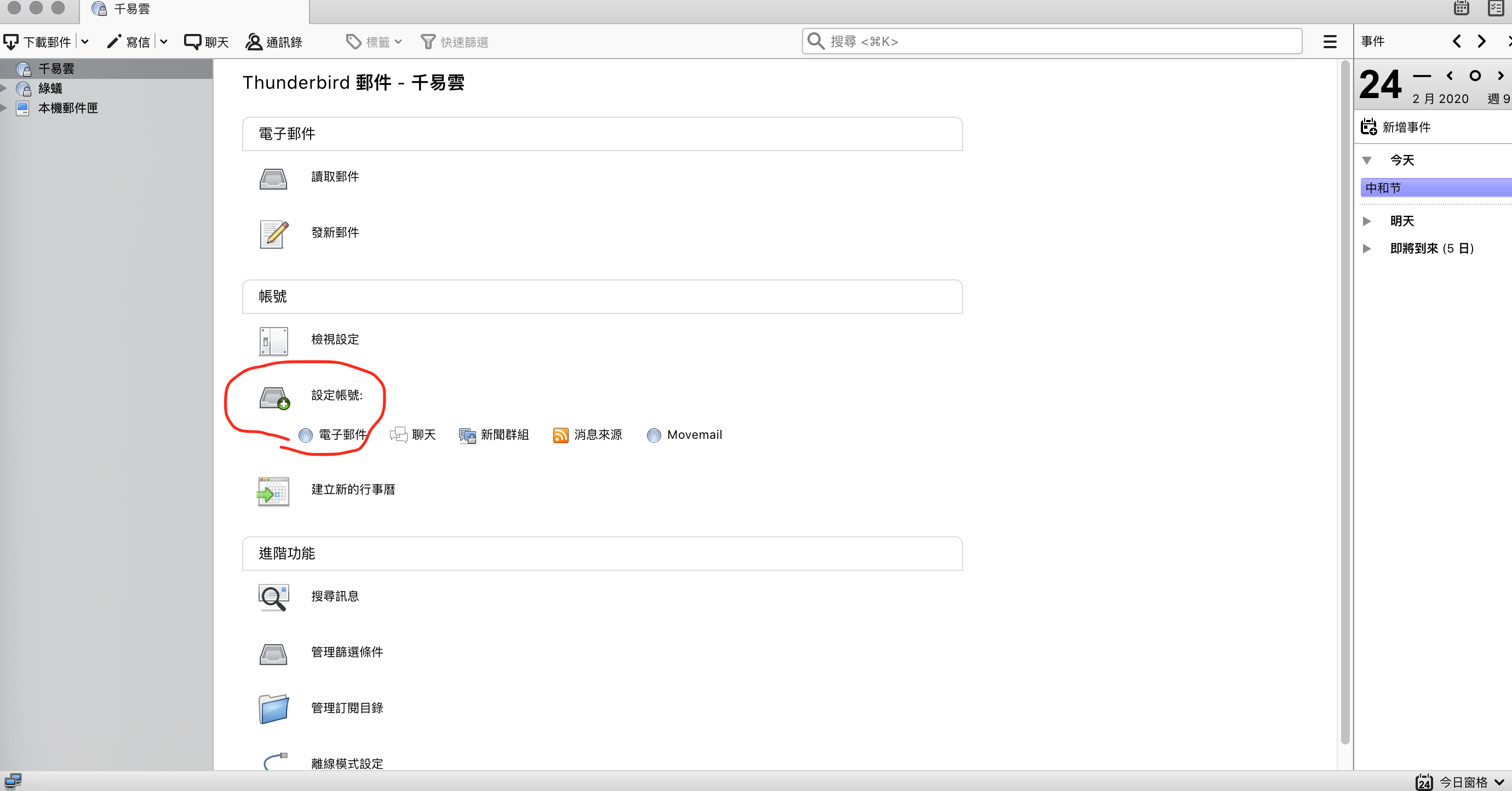
Task: Open the 聊天 chat toolbar button
Action: click(206, 42)
